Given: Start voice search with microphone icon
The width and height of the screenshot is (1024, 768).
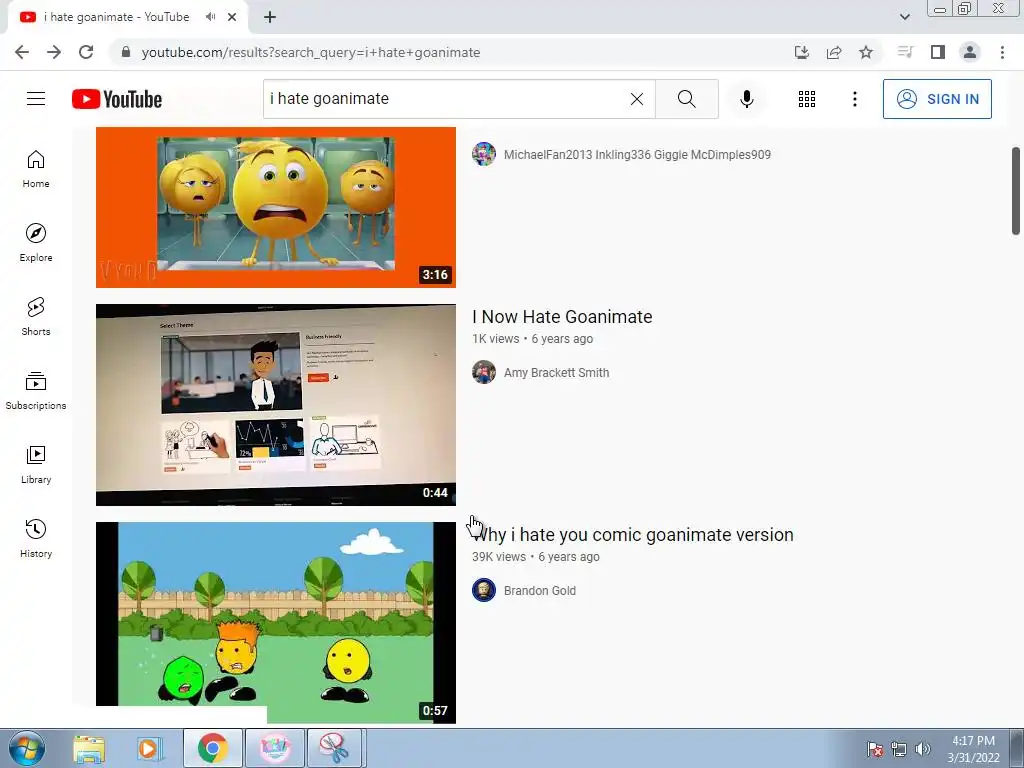Looking at the screenshot, I should point(746,99).
